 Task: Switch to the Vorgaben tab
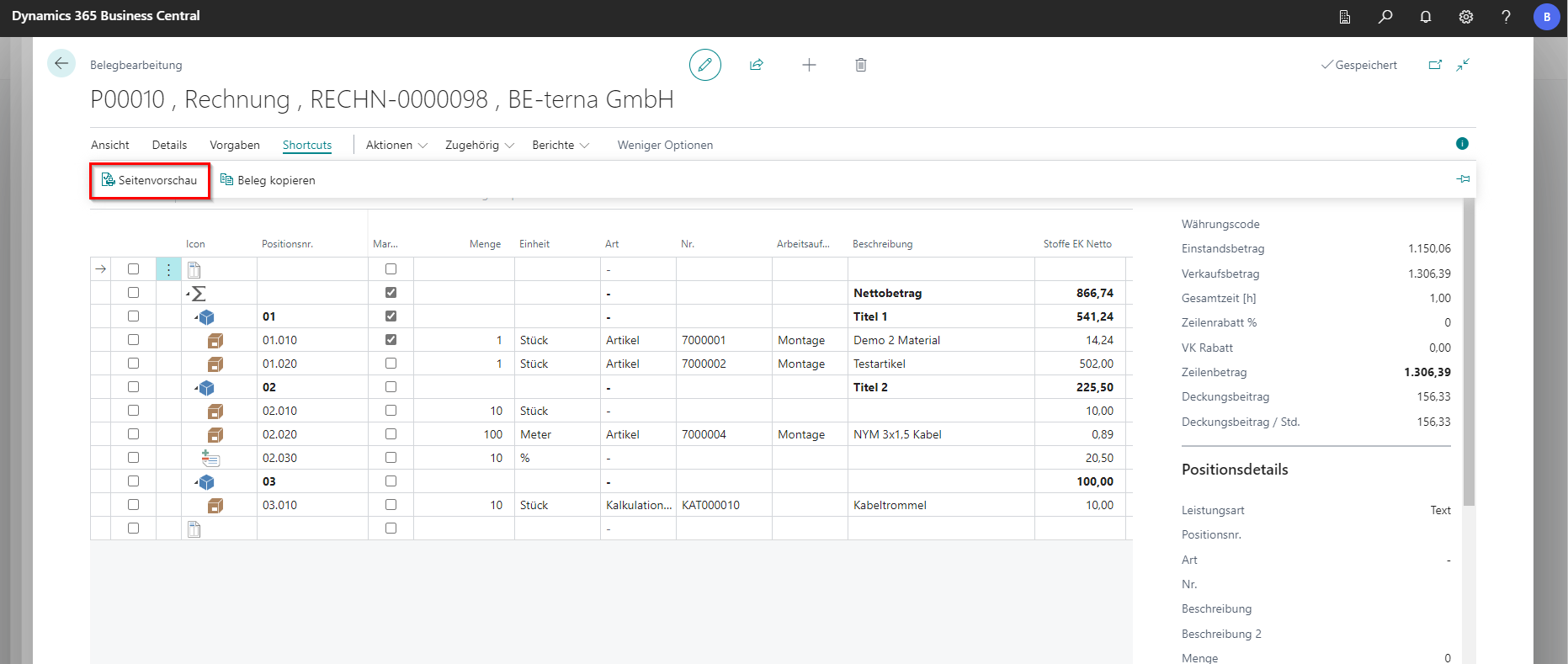tap(234, 145)
